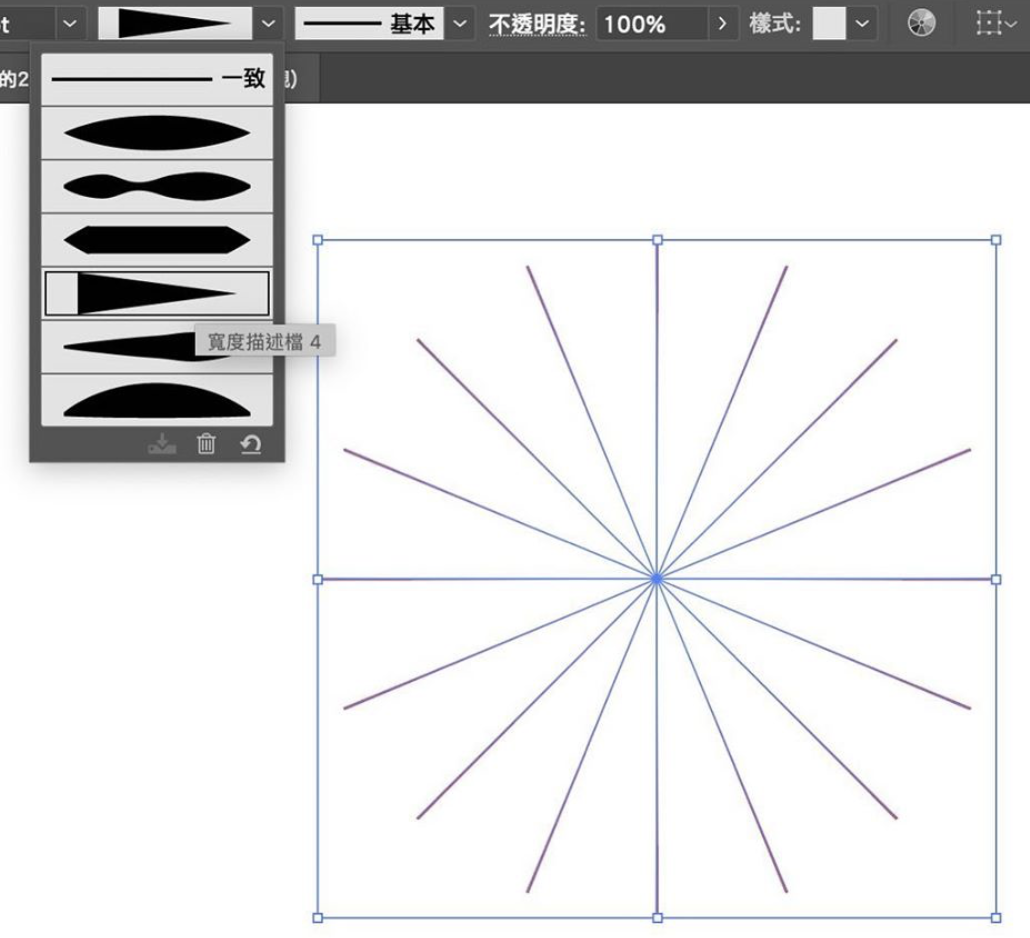Click the bottom-right selection handle

996,918
